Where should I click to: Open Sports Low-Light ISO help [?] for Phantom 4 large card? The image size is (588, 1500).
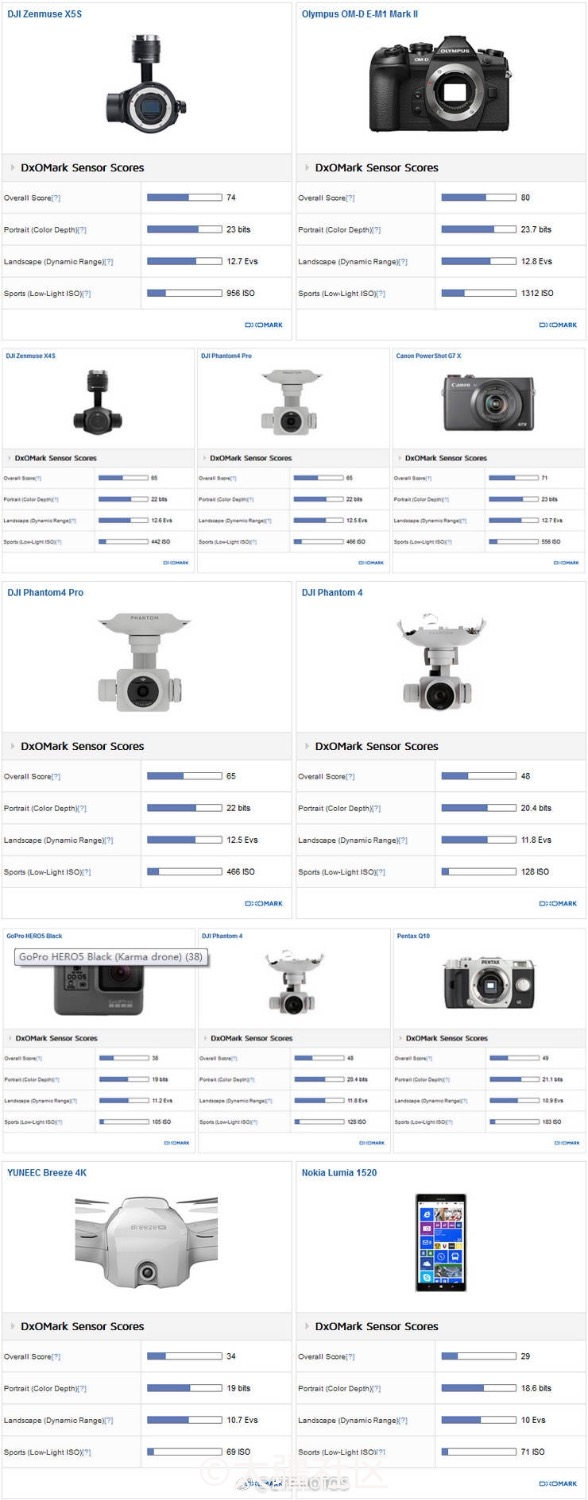tap(380, 873)
